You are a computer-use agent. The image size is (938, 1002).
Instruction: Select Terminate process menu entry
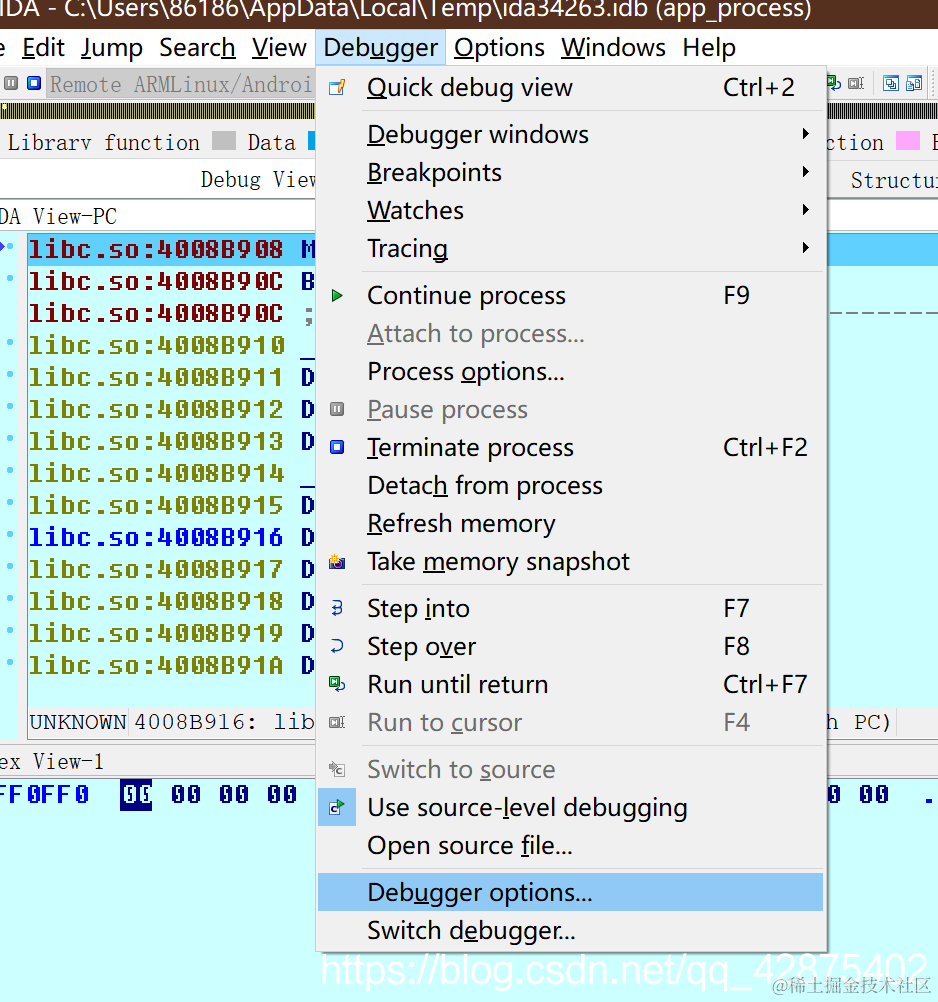pyautogui.click(x=570, y=447)
